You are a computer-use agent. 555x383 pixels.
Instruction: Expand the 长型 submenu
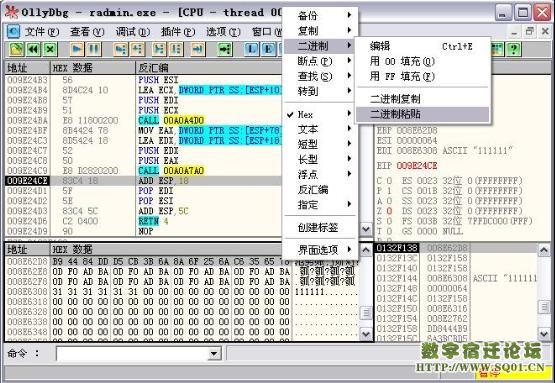(319, 159)
